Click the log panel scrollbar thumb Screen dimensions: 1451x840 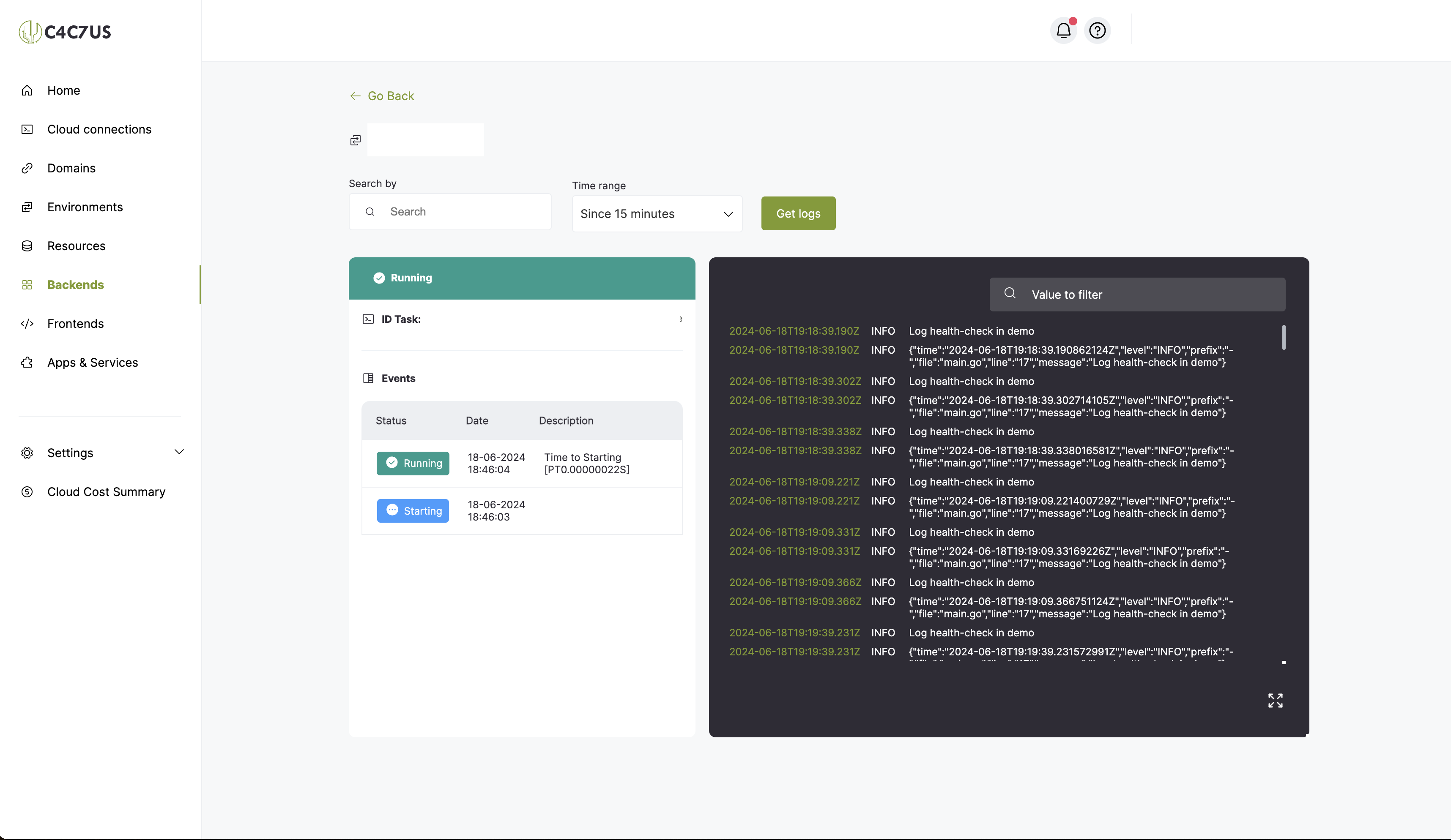[x=1284, y=337]
